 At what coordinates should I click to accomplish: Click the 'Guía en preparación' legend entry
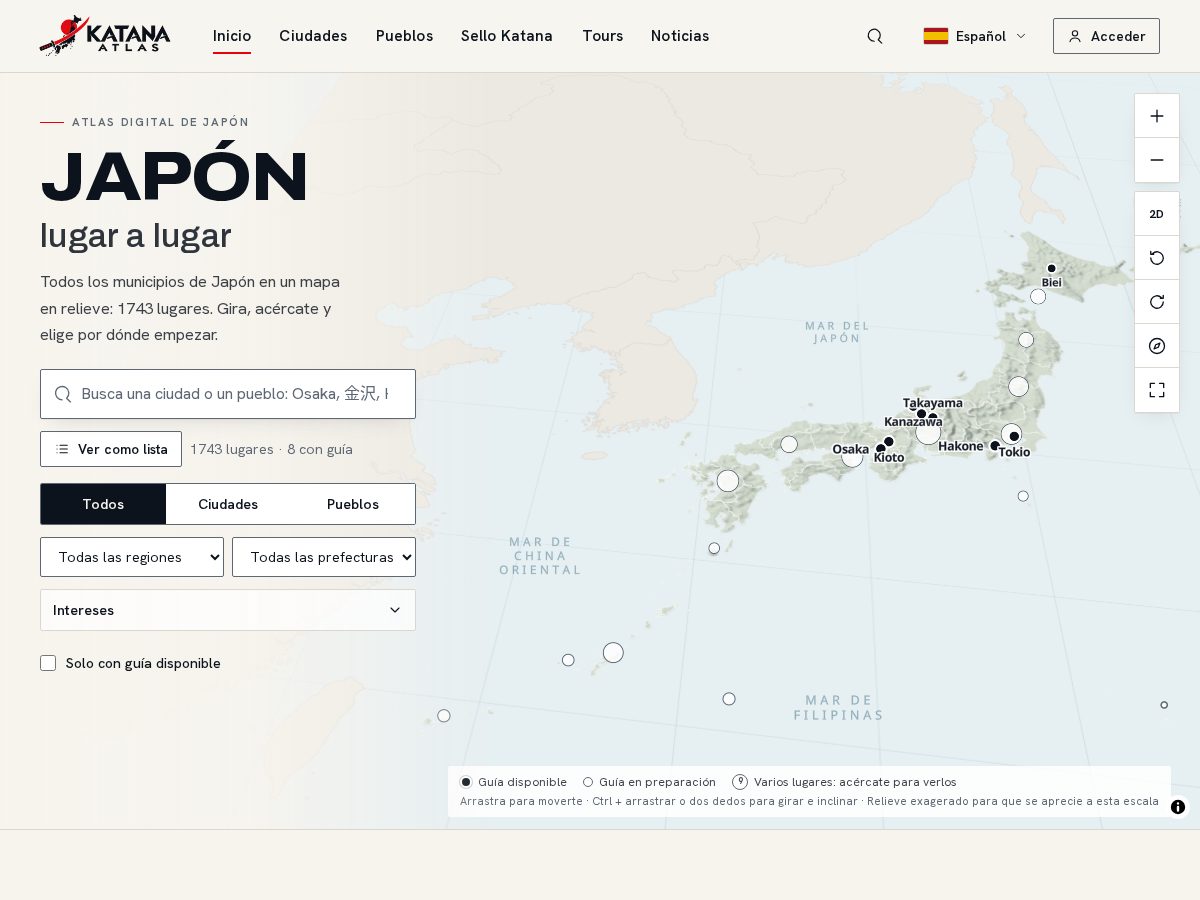(649, 782)
